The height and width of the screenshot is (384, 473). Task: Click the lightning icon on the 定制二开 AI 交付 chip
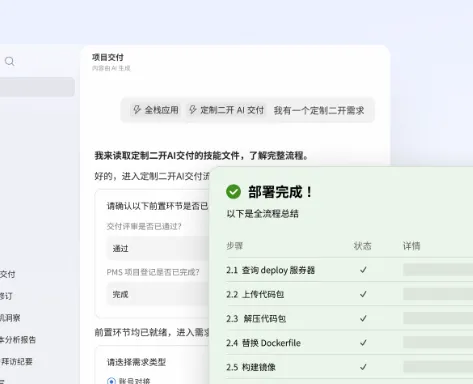click(193, 110)
